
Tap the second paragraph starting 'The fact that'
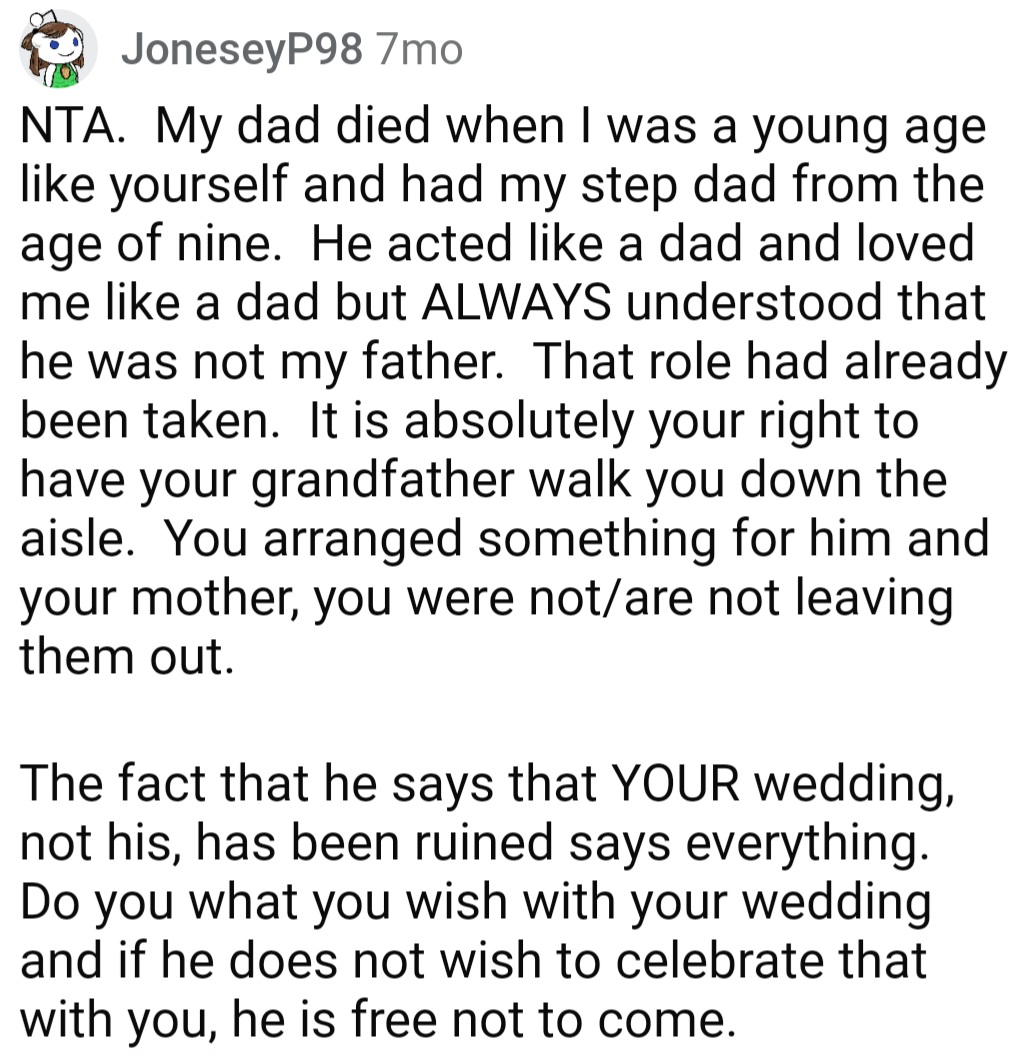click(x=487, y=901)
